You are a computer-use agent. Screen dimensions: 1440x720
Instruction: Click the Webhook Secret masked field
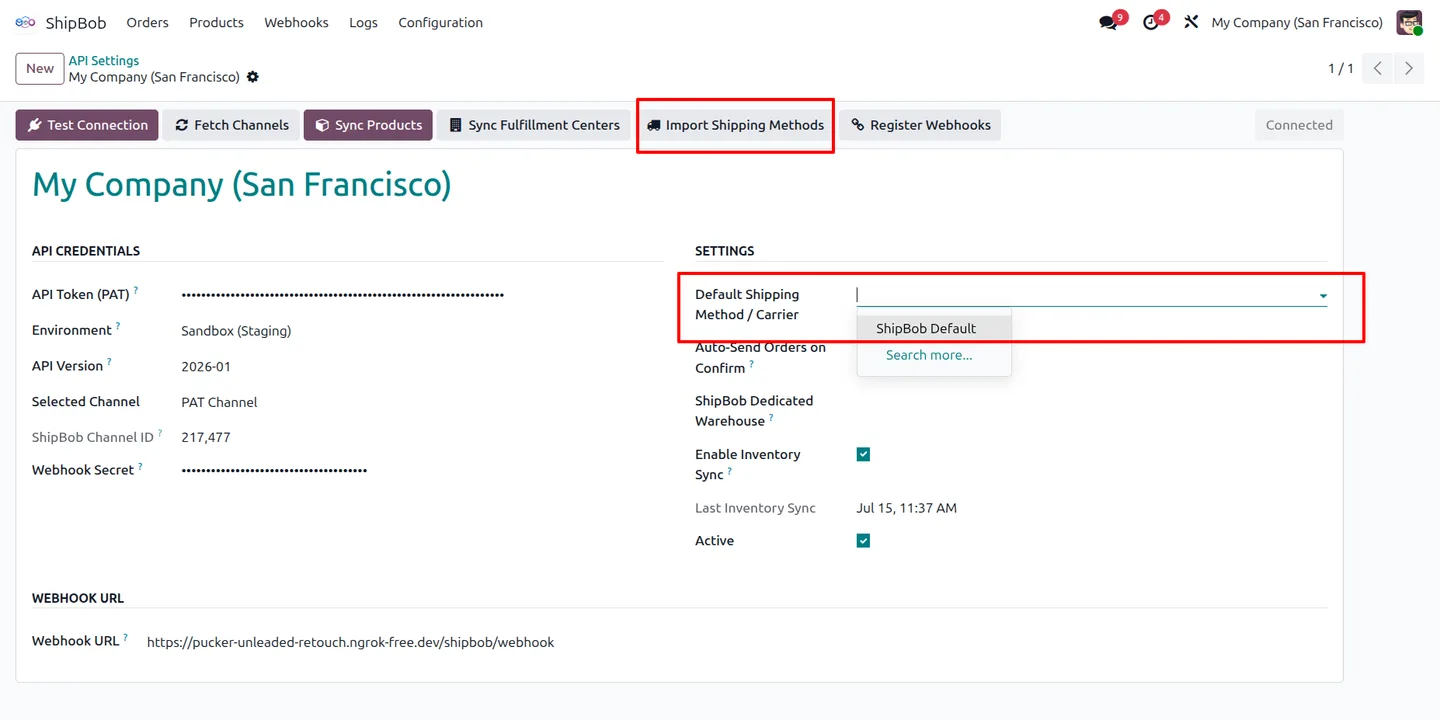(274, 470)
